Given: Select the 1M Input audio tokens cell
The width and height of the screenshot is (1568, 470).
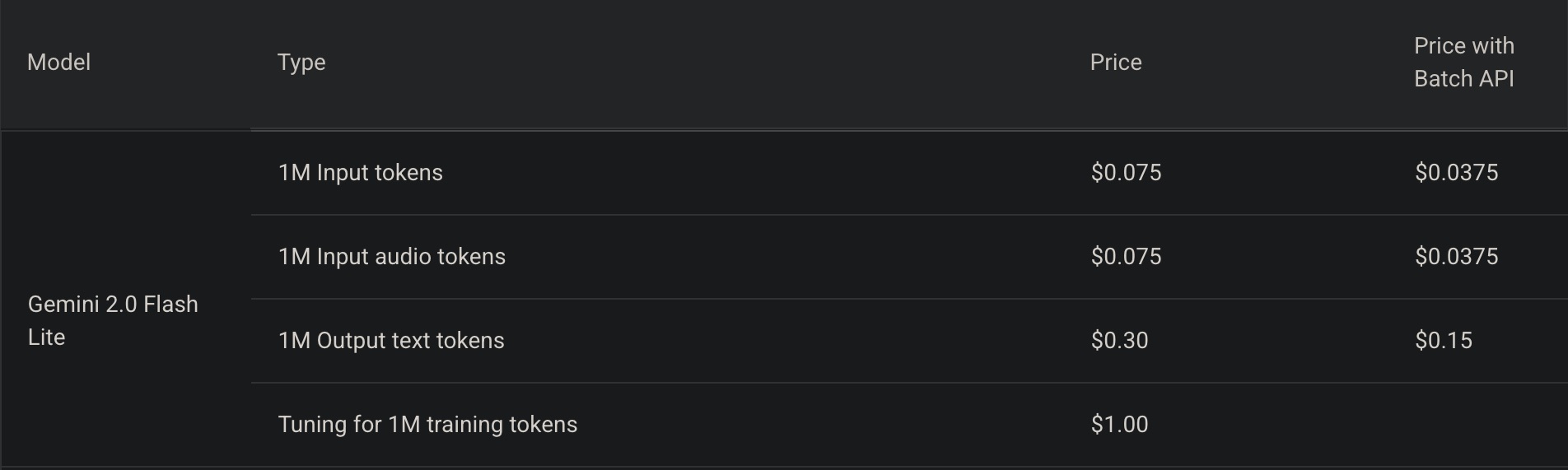Looking at the screenshot, I should point(392,257).
